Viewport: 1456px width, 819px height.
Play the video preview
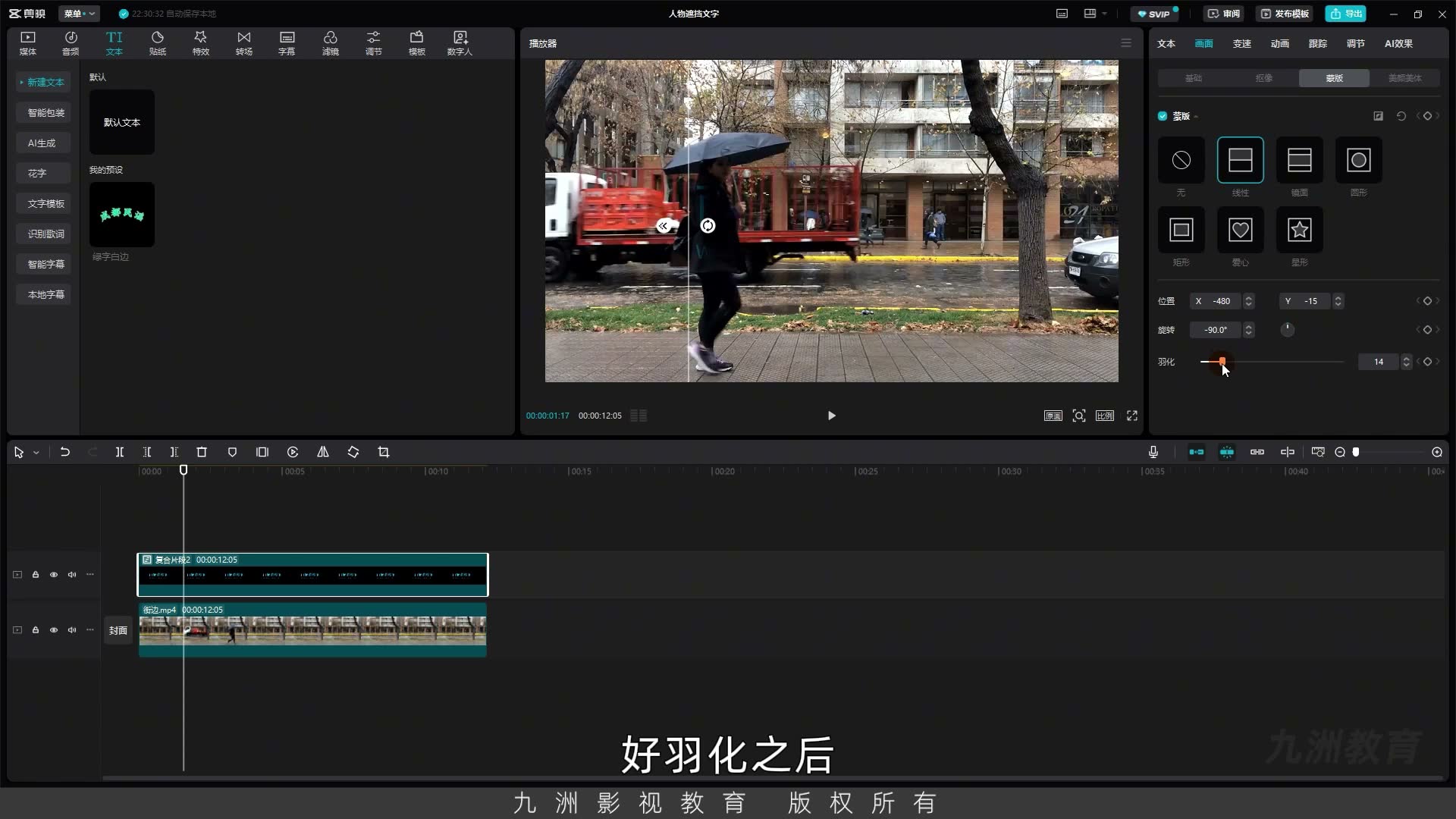pyautogui.click(x=831, y=416)
